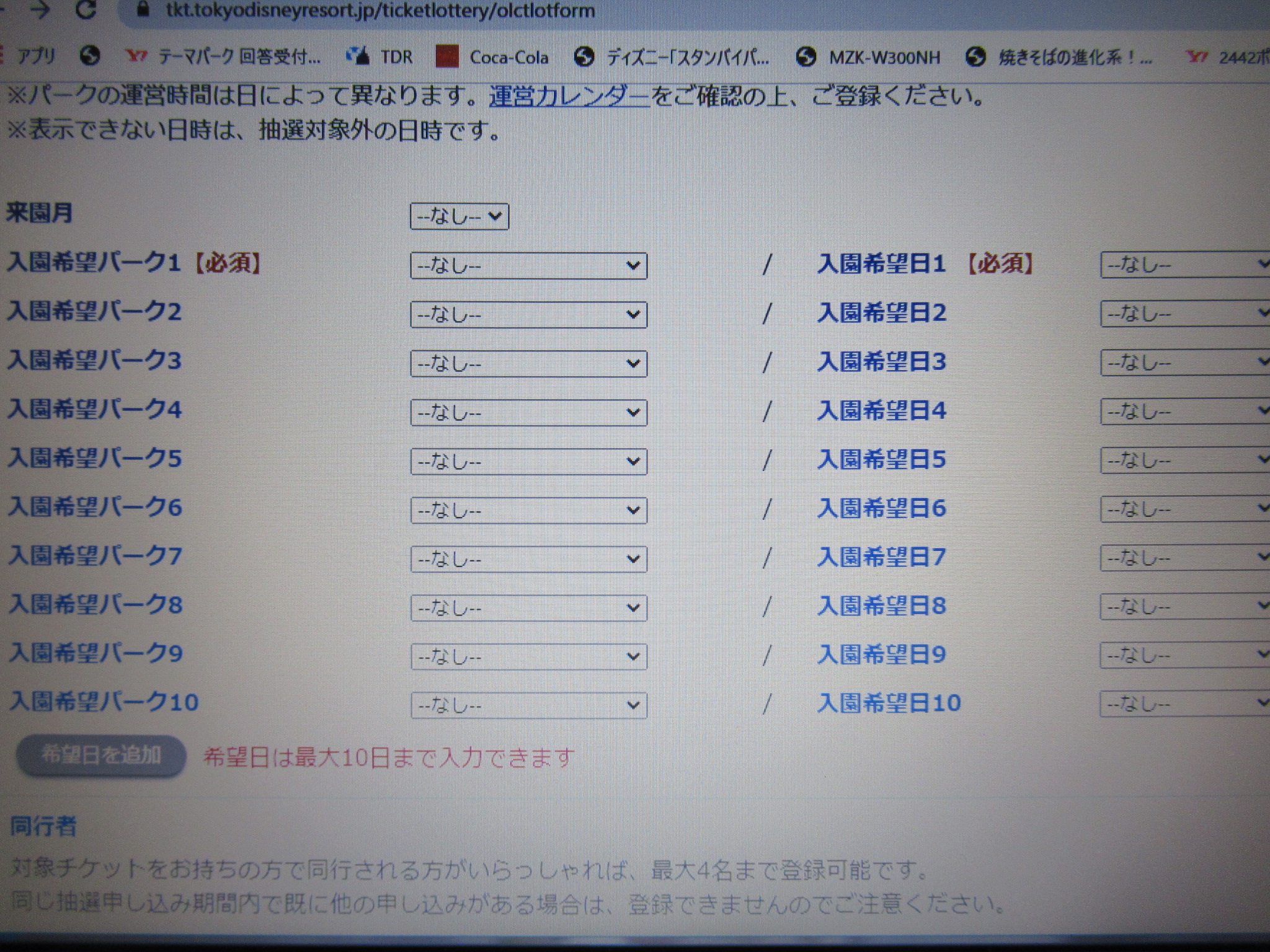
Task: Click the browser reload icon
Action: click(85, 9)
